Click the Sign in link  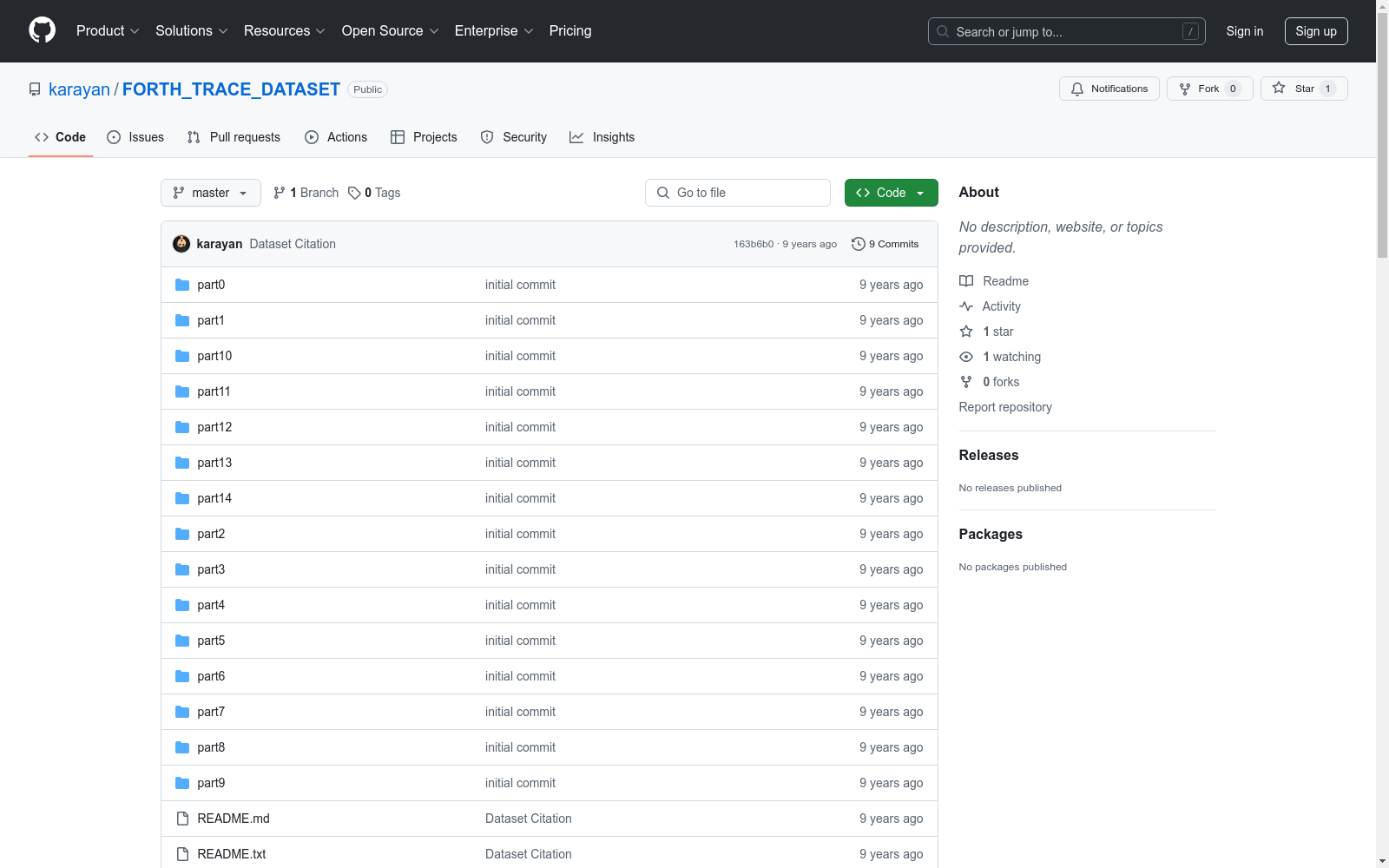(x=1245, y=31)
